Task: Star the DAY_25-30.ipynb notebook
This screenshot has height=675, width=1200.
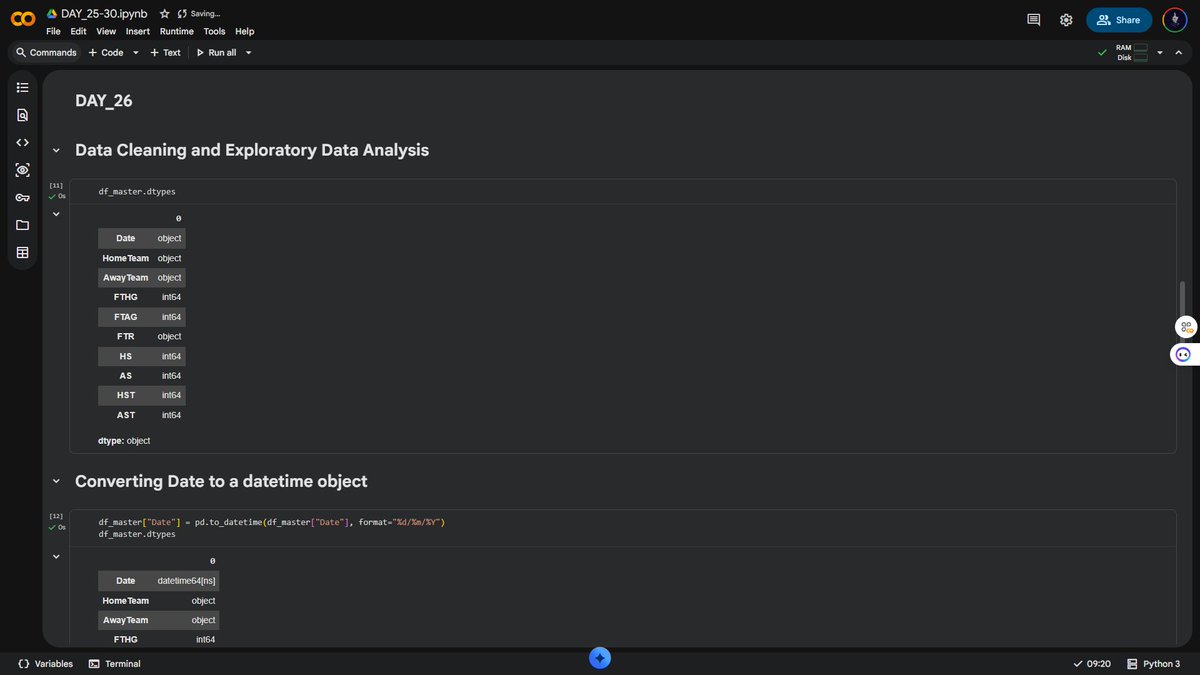Action: tap(165, 14)
